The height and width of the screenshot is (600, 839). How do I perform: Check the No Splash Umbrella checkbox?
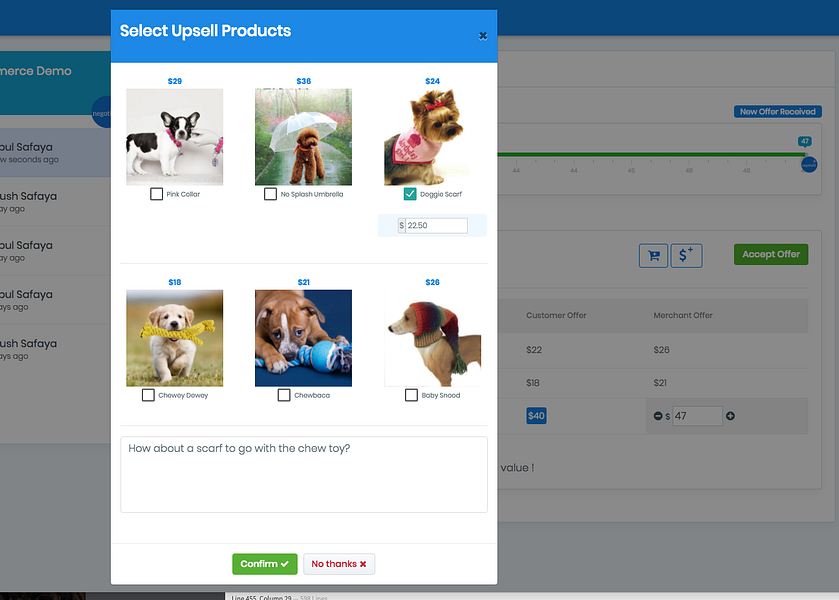click(270, 194)
